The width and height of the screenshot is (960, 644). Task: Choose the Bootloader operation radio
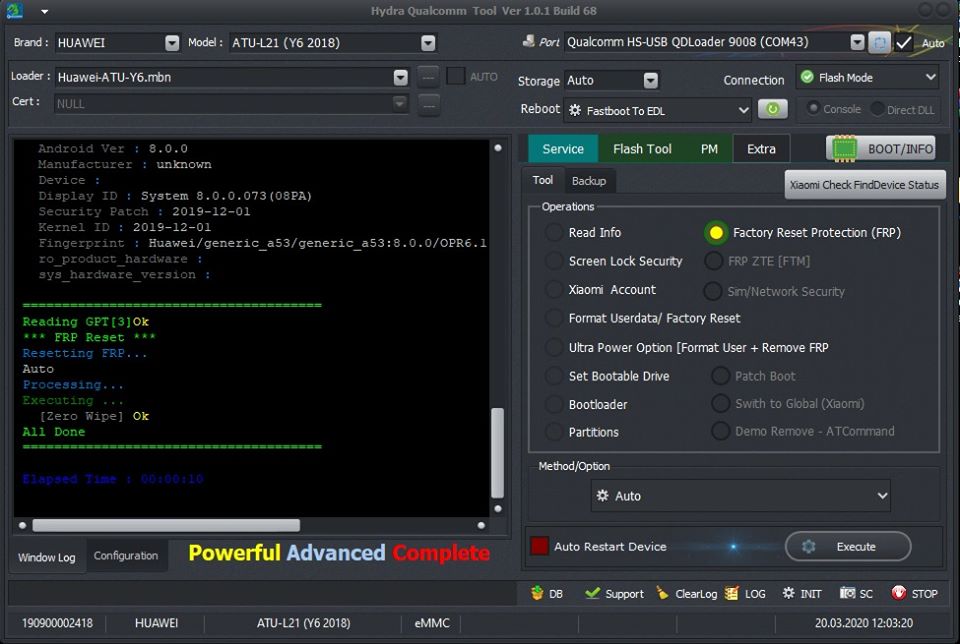pyautogui.click(x=554, y=404)
